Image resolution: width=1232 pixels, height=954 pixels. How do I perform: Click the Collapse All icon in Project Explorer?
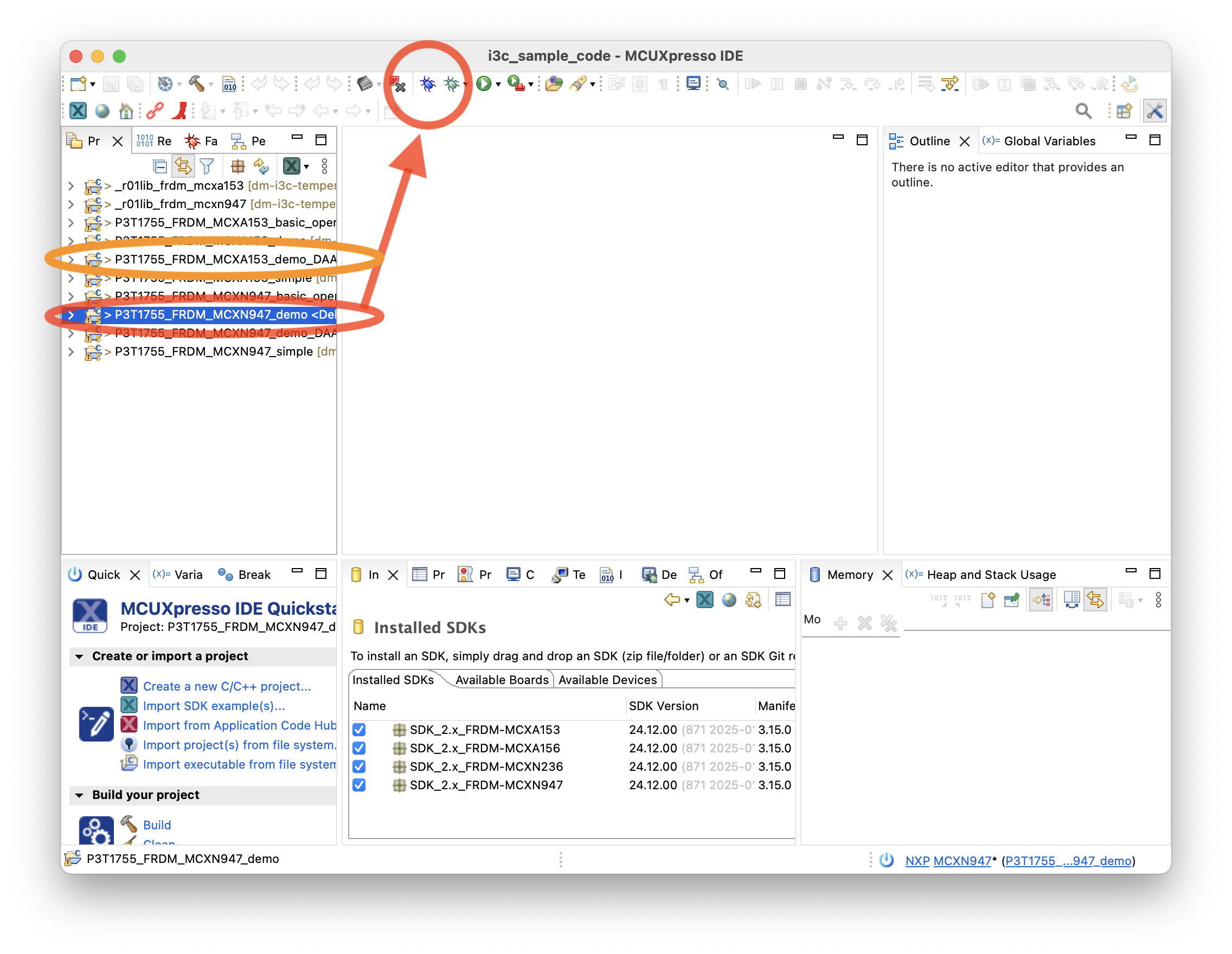click(x=159, y=166)
